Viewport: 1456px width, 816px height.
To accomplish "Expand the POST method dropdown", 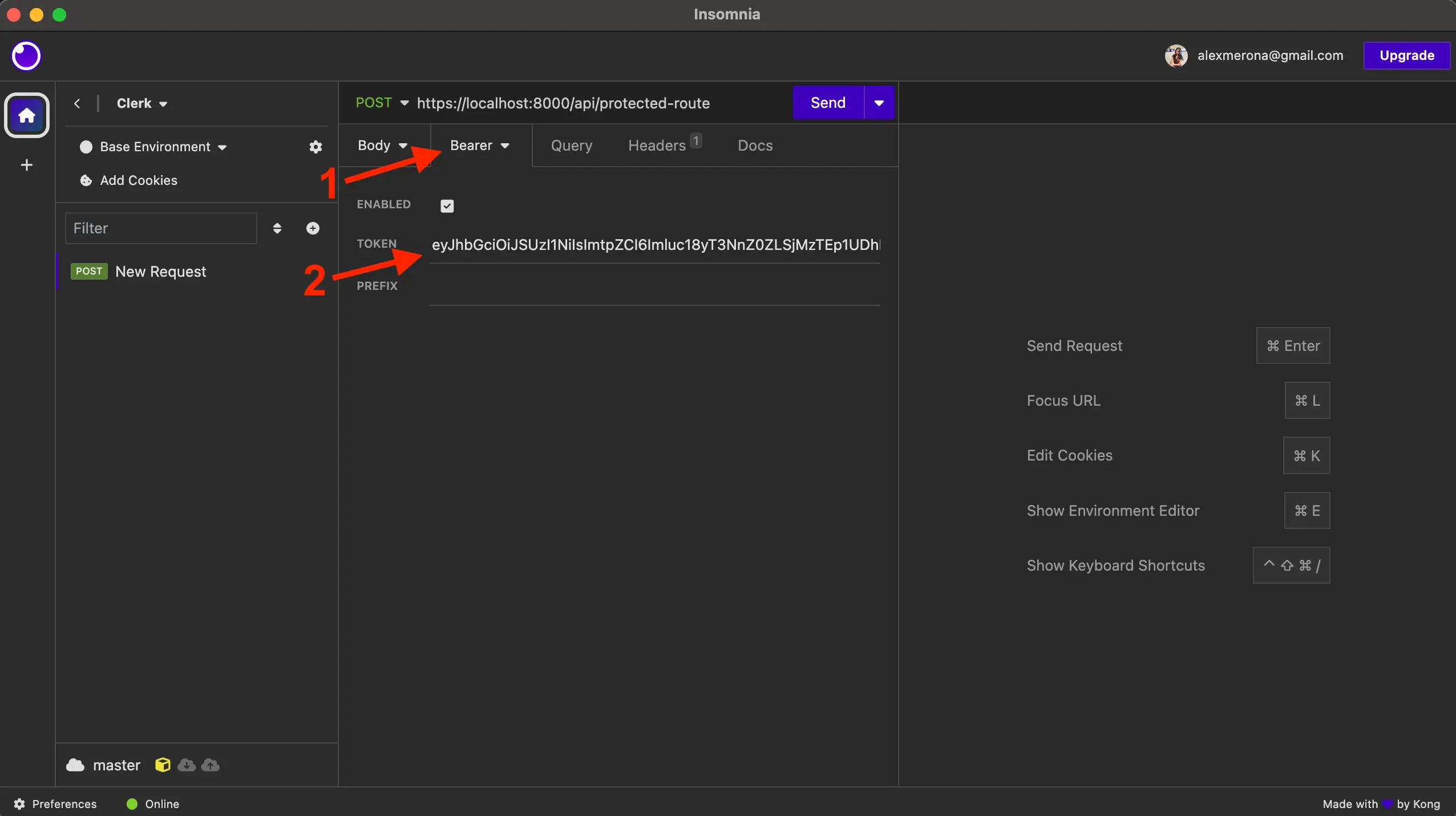I will click(x=382, y=103).
